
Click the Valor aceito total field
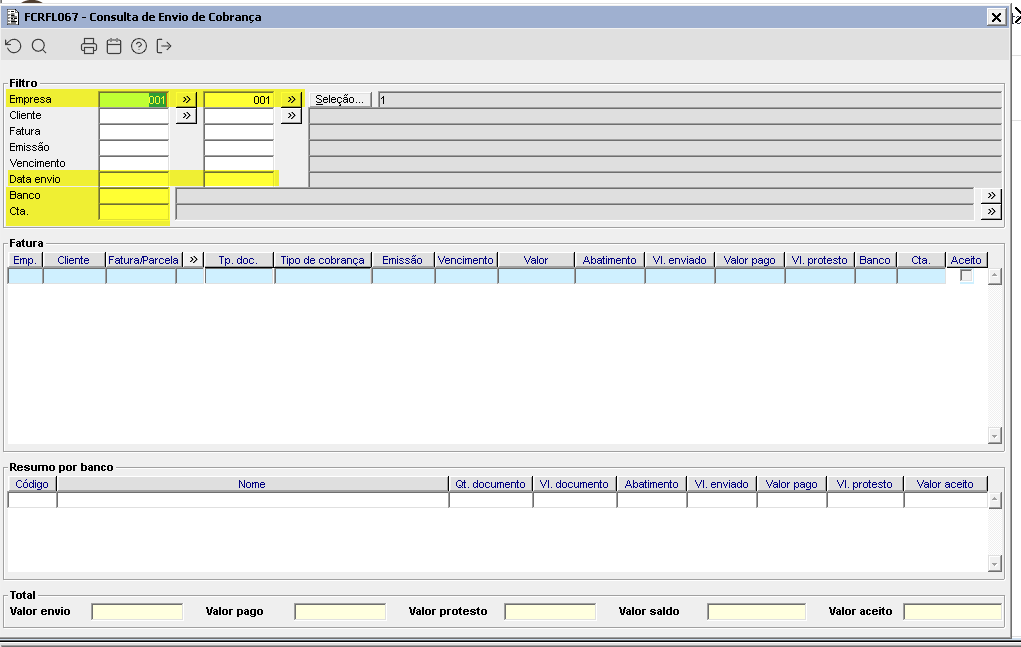(953, 611)
